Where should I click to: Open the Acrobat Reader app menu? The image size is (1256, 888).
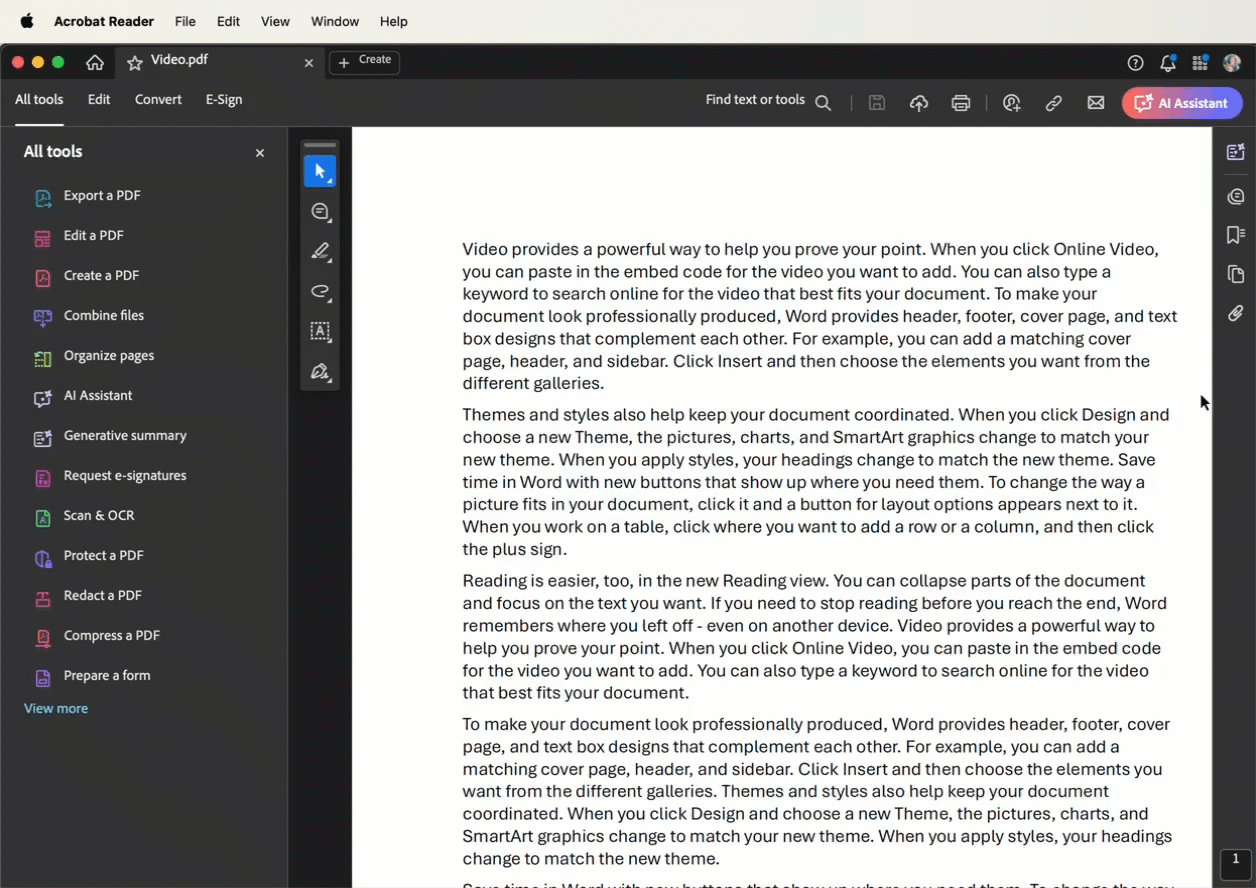[x=104, y=21]
